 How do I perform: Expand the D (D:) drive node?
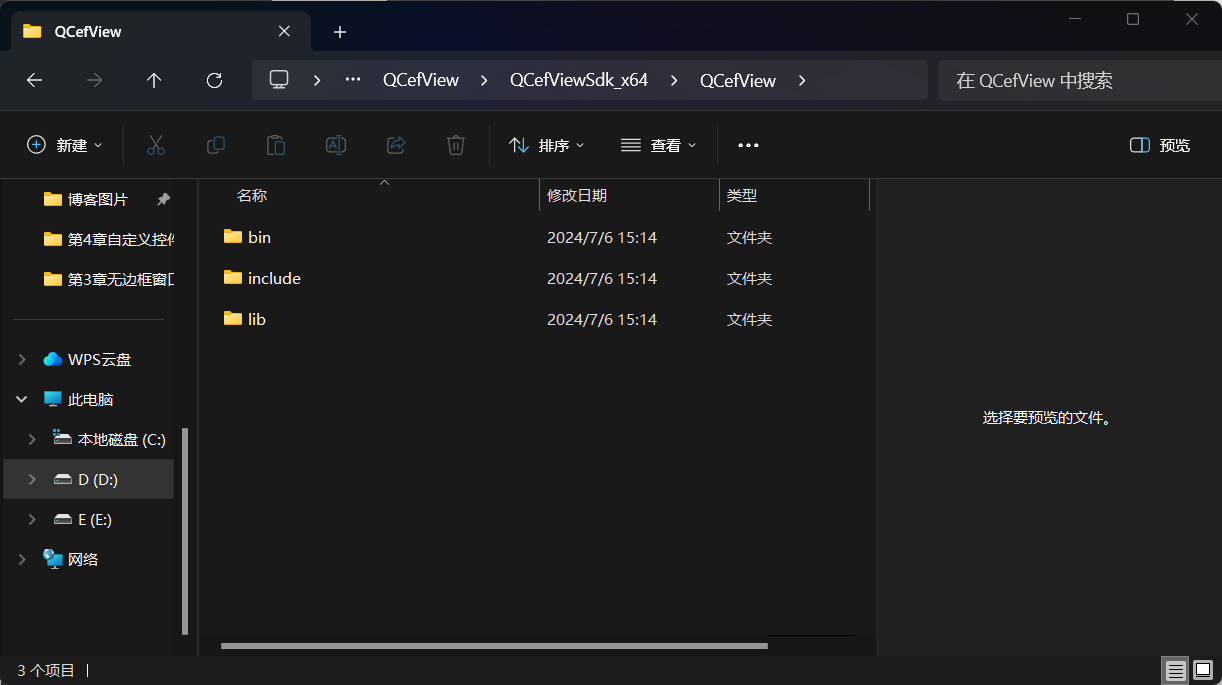(x=33, y=479)
